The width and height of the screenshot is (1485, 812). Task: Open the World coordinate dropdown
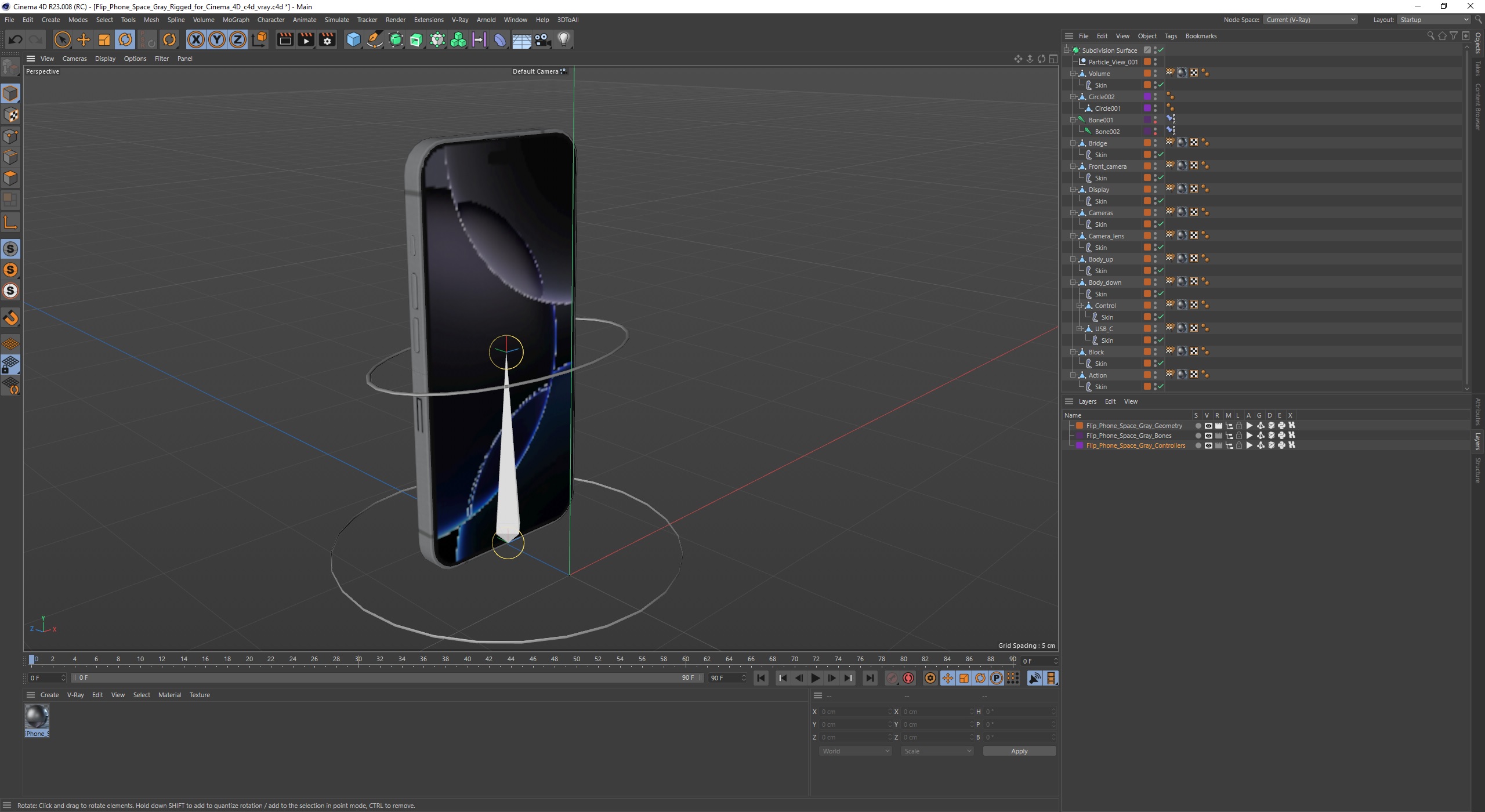coord(855,751)
